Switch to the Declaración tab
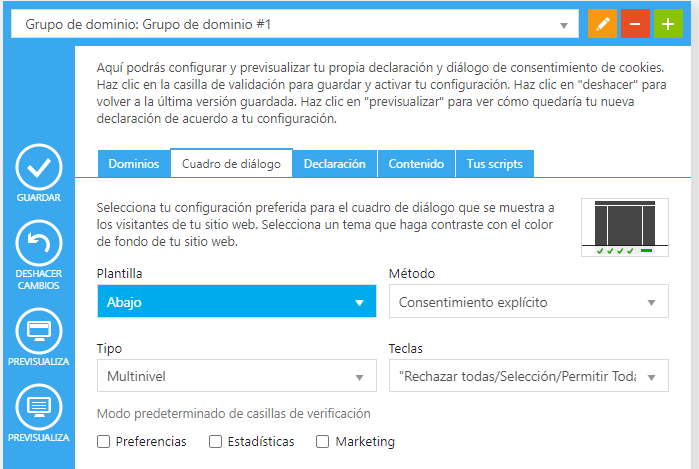The width and height of the screenshot is (699, 469). pos(335,164)
